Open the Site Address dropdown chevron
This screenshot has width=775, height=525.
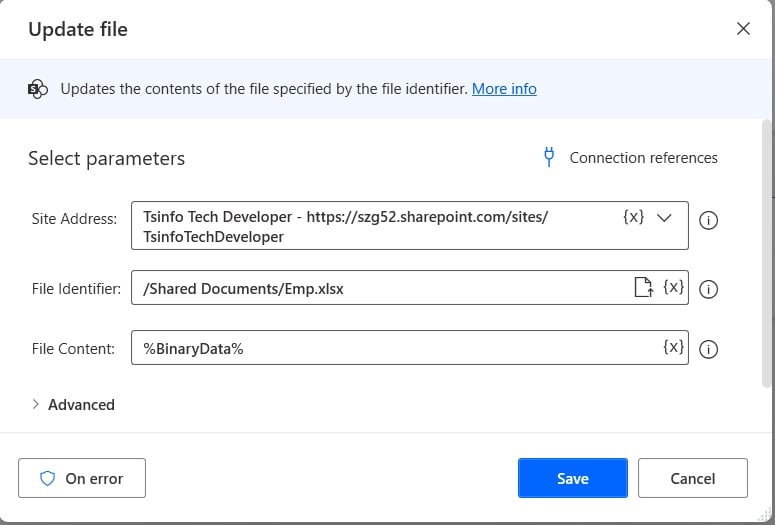click(664, 218)
